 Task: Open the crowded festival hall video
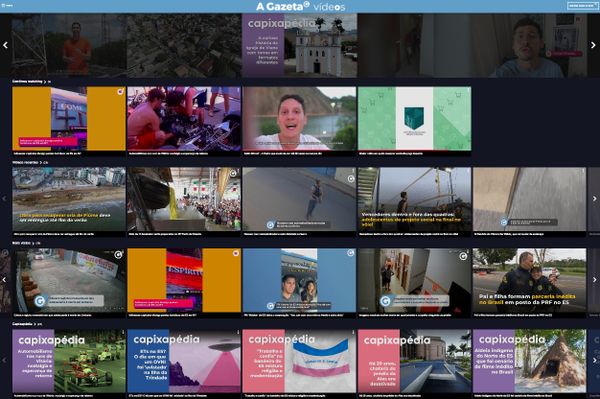pyautogui.click(x=184, y=202)
